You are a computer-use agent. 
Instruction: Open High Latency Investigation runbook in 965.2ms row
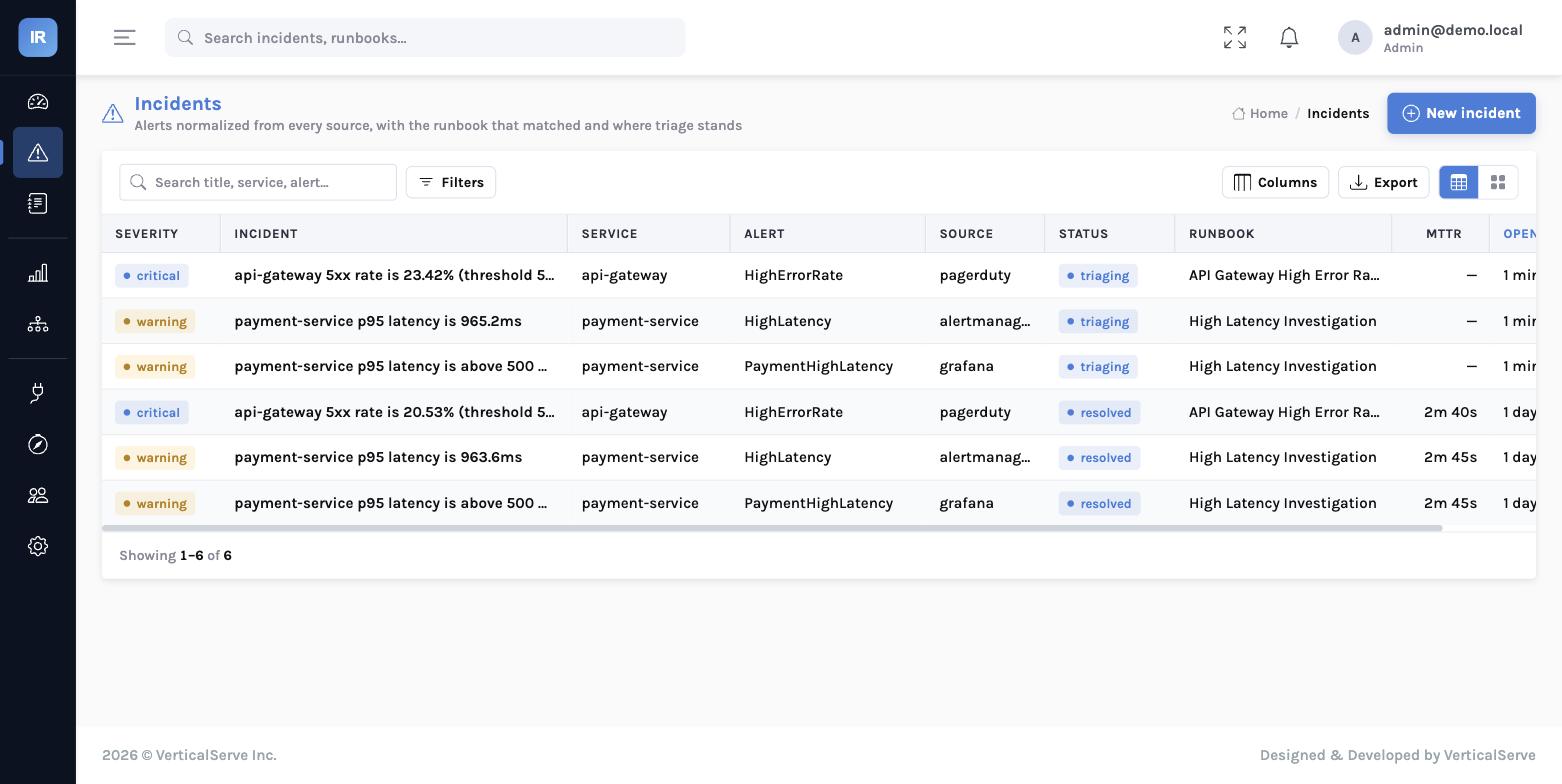[1283, 321]
